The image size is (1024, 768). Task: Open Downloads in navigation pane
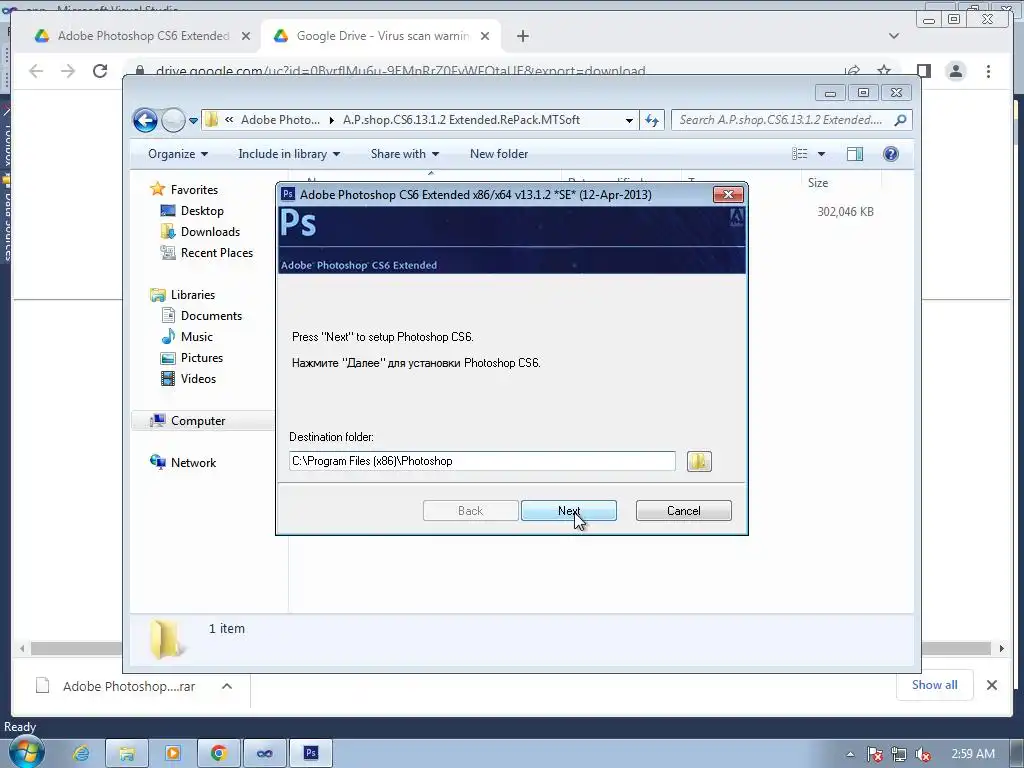click(210, 232)
